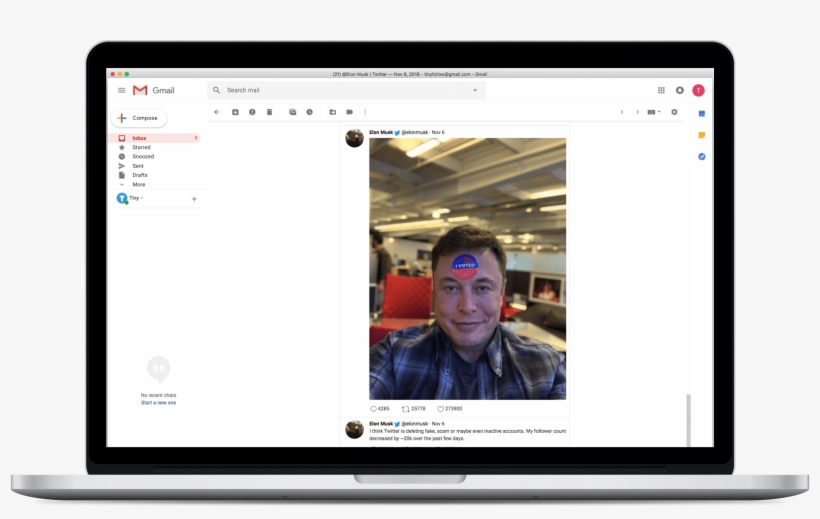The width and height of the screenshot is (820, 519).
Task: Expand the search options dropdown arrow
Action: tap(475, 90)
